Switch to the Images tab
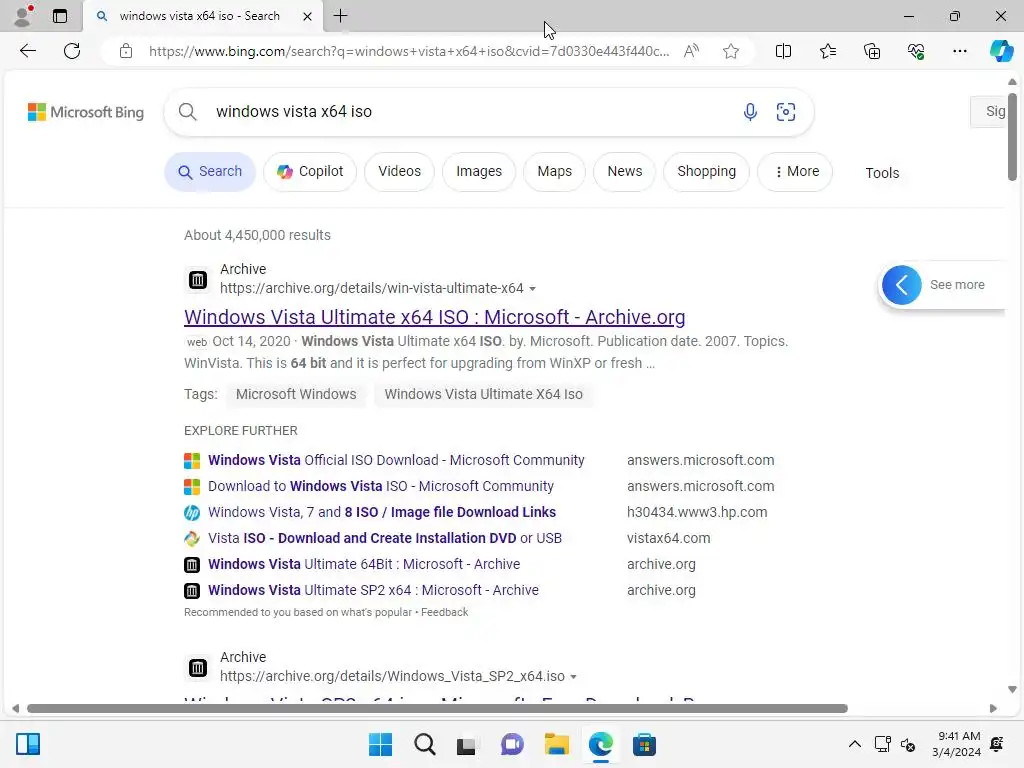 point(479,172)
